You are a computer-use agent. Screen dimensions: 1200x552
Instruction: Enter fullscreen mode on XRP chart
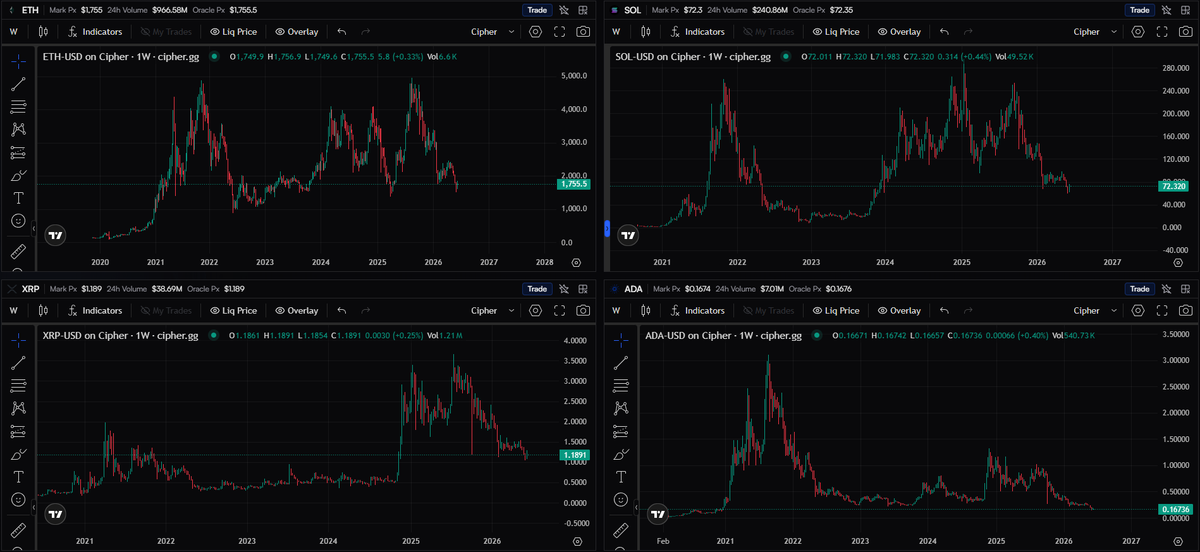(560, 311)
